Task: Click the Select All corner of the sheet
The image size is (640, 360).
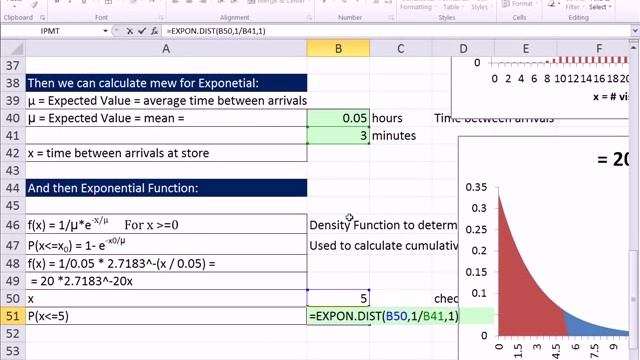Action: (x=13, y=49)
